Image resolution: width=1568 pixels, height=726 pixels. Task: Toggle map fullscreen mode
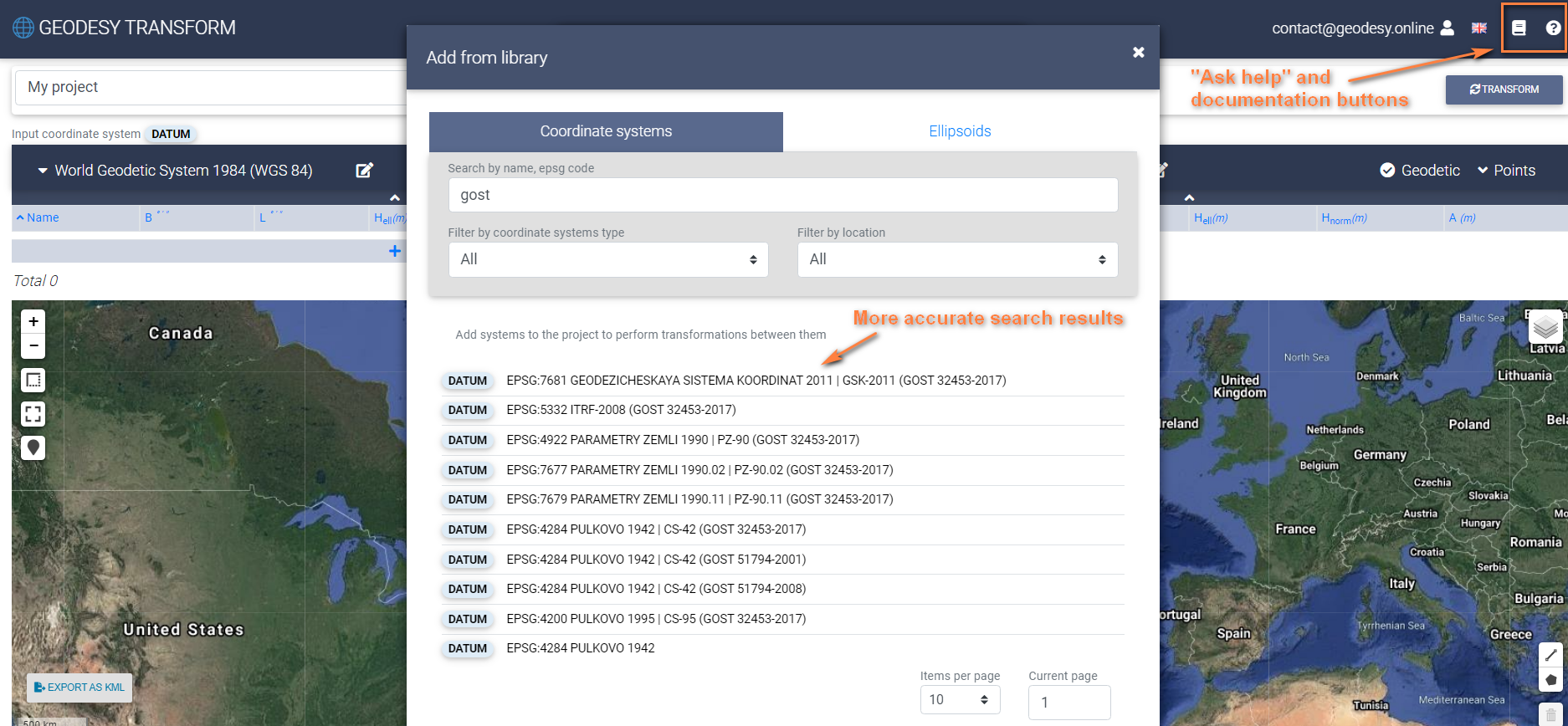(33, 414)
